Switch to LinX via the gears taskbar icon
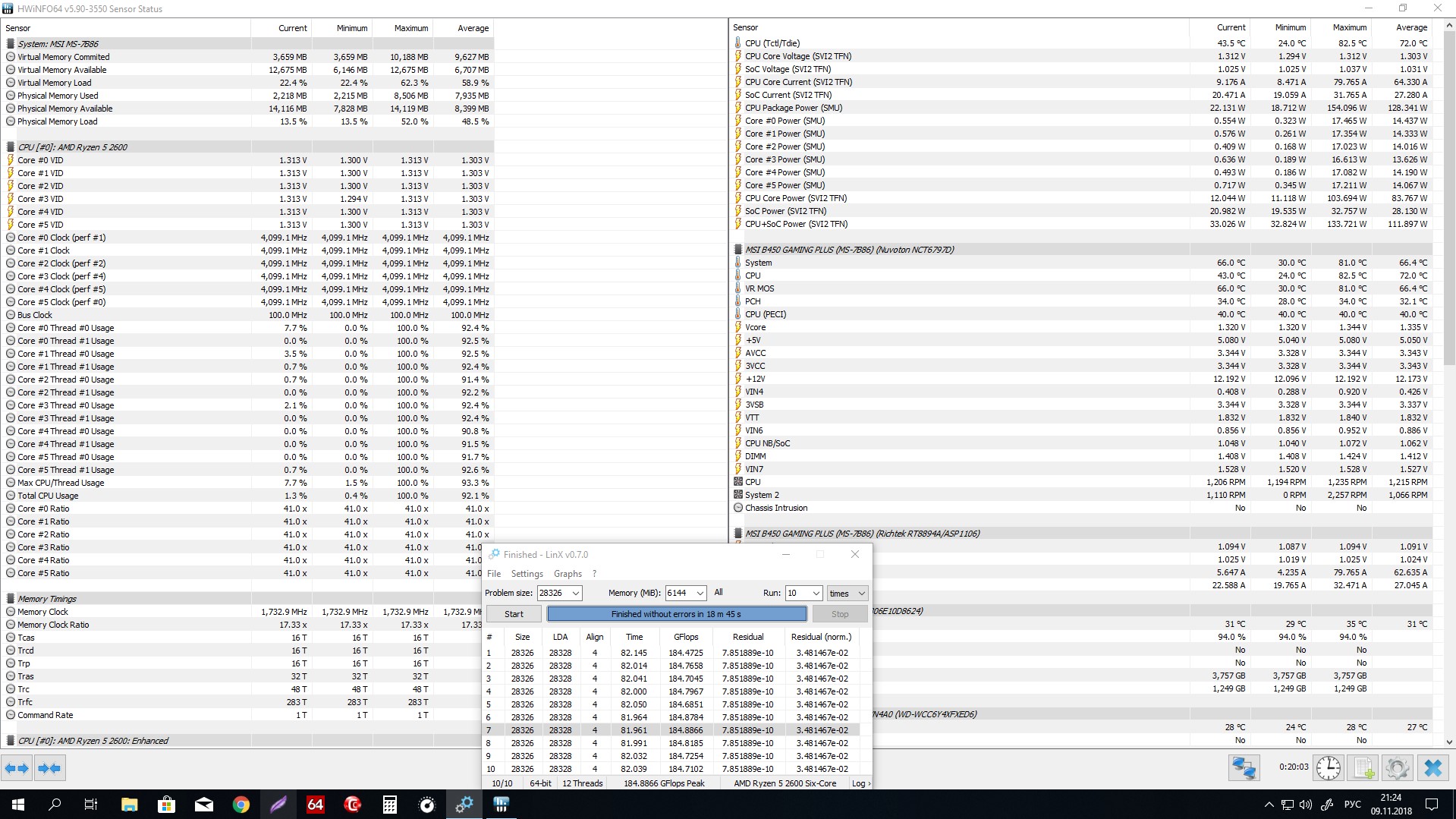 464,805
